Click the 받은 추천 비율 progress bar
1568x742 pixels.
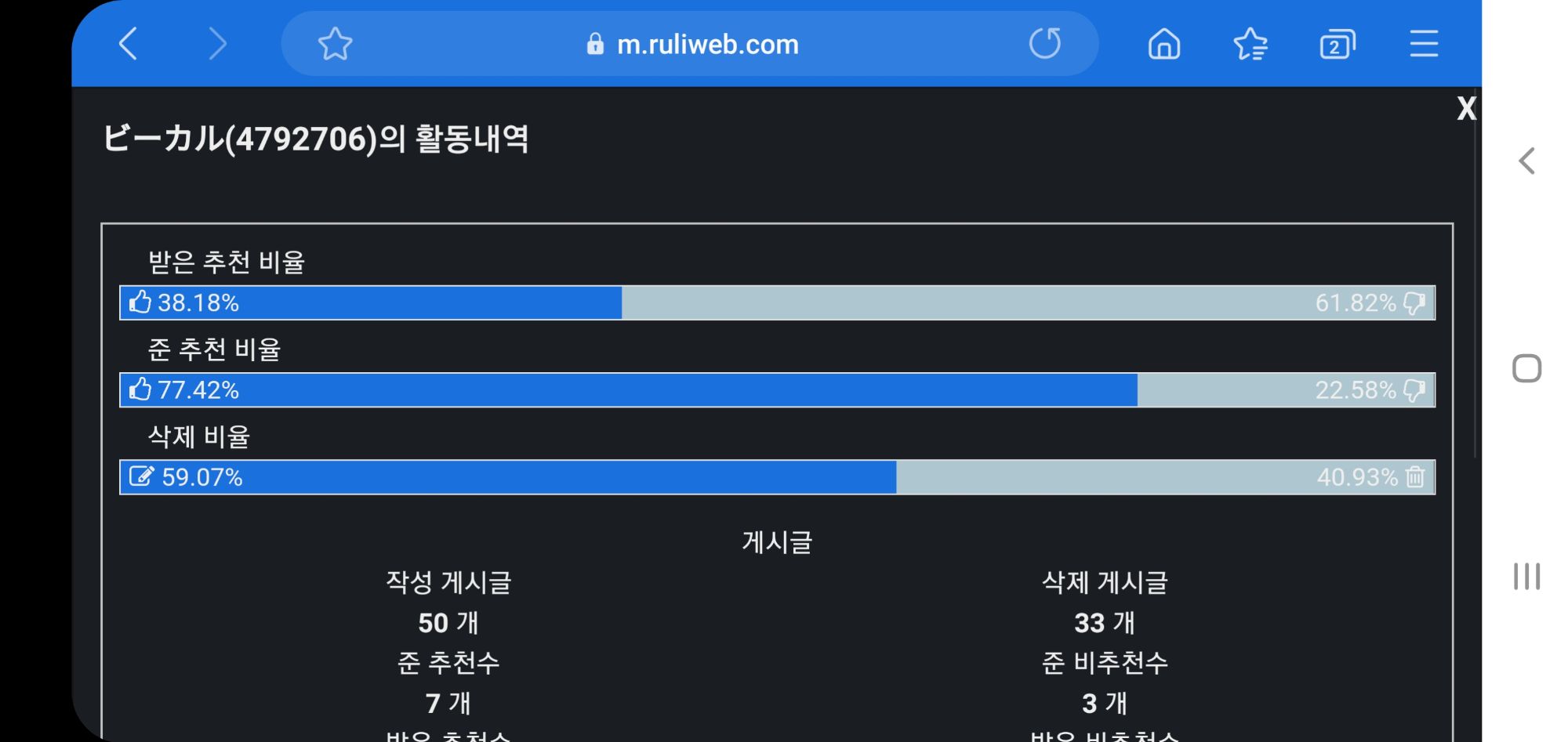(777, 302)
